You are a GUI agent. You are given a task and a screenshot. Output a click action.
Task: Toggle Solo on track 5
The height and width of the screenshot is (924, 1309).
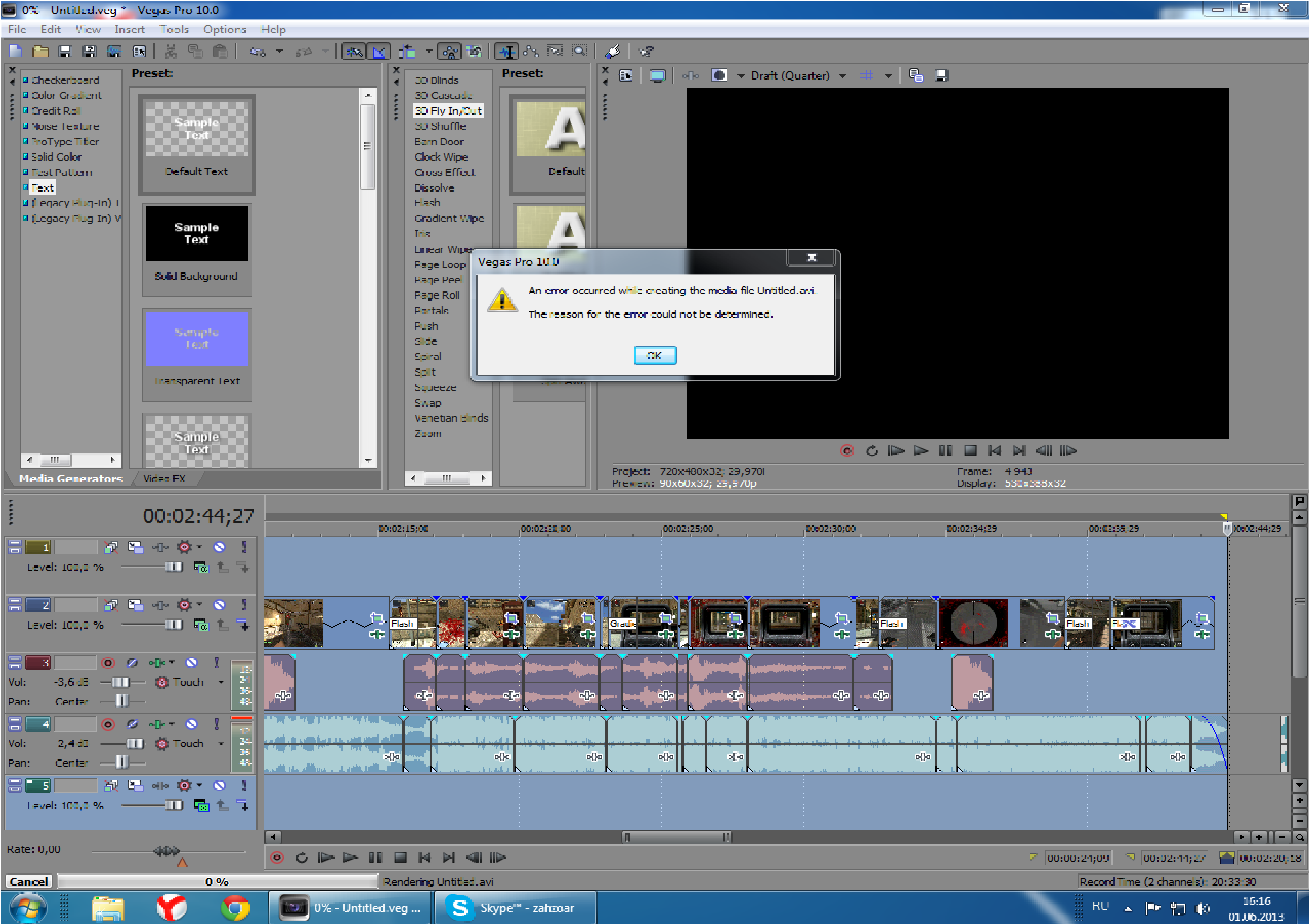click(244, 785)
